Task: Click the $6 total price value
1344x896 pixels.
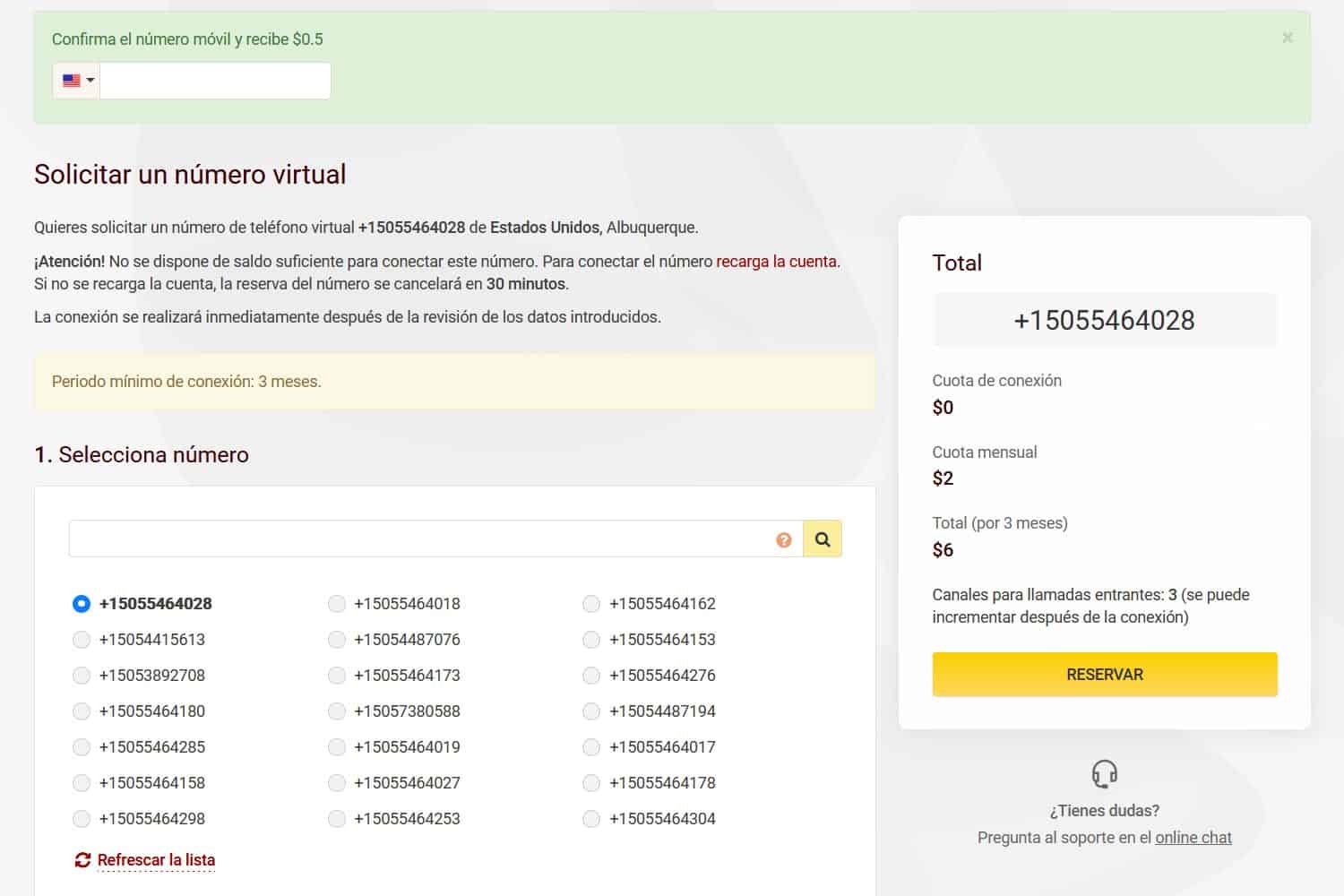Action: point(943,550)
